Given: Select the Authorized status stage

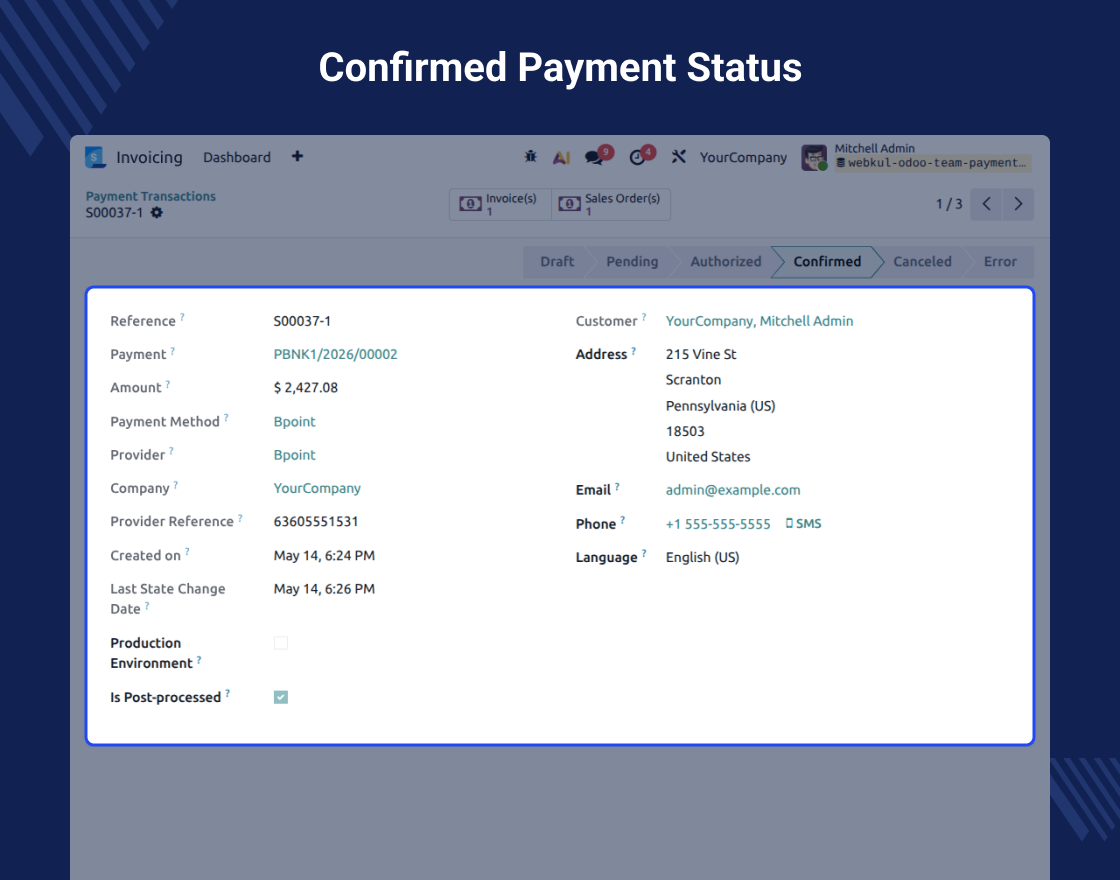Looking at the screenshot, I should click(726, 261).
